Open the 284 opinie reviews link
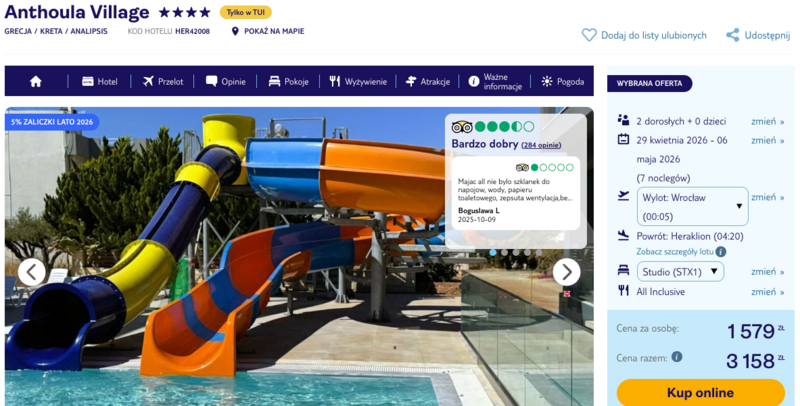This screenshot has width=800, height=406. tap(543, 145)
